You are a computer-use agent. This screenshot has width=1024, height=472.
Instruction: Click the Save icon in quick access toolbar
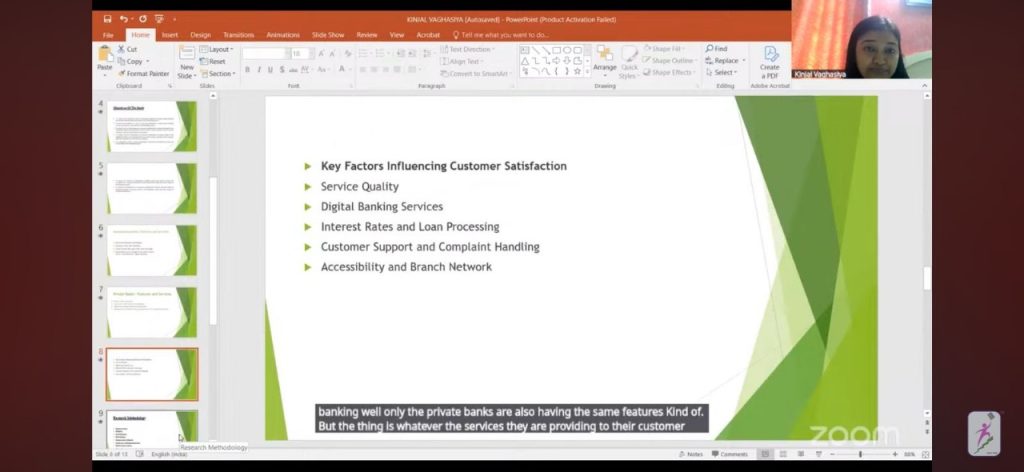click(107, 19)
